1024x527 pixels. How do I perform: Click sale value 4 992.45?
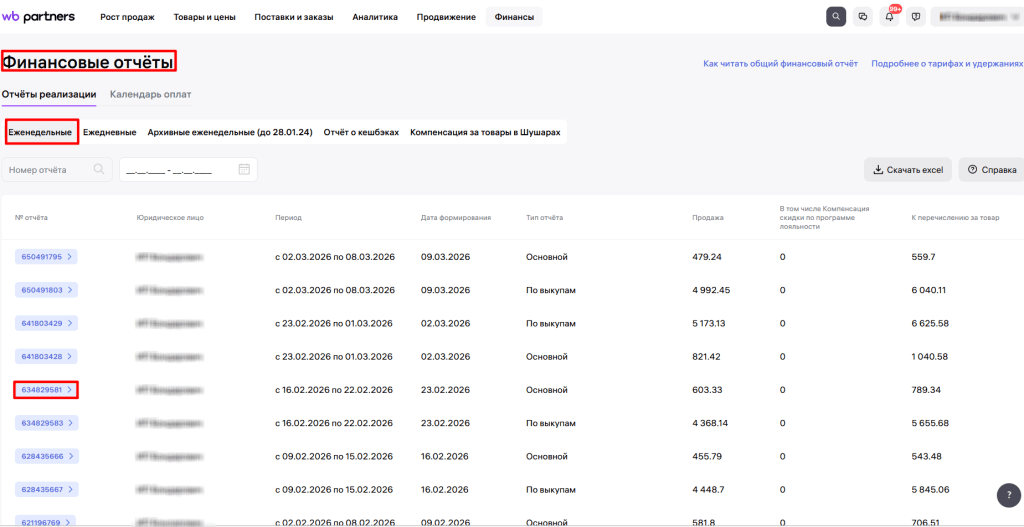coord(712,289)
